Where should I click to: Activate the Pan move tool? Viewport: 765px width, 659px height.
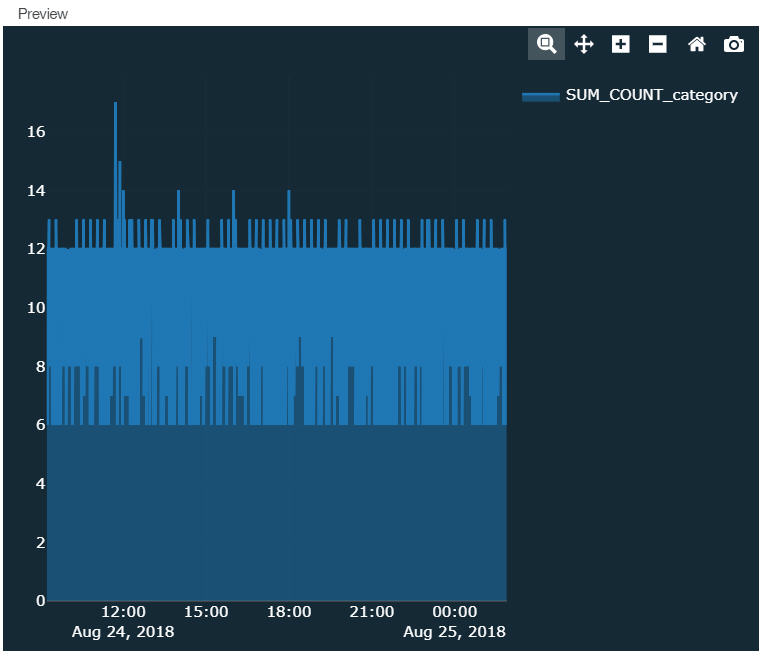coord(584,44)
